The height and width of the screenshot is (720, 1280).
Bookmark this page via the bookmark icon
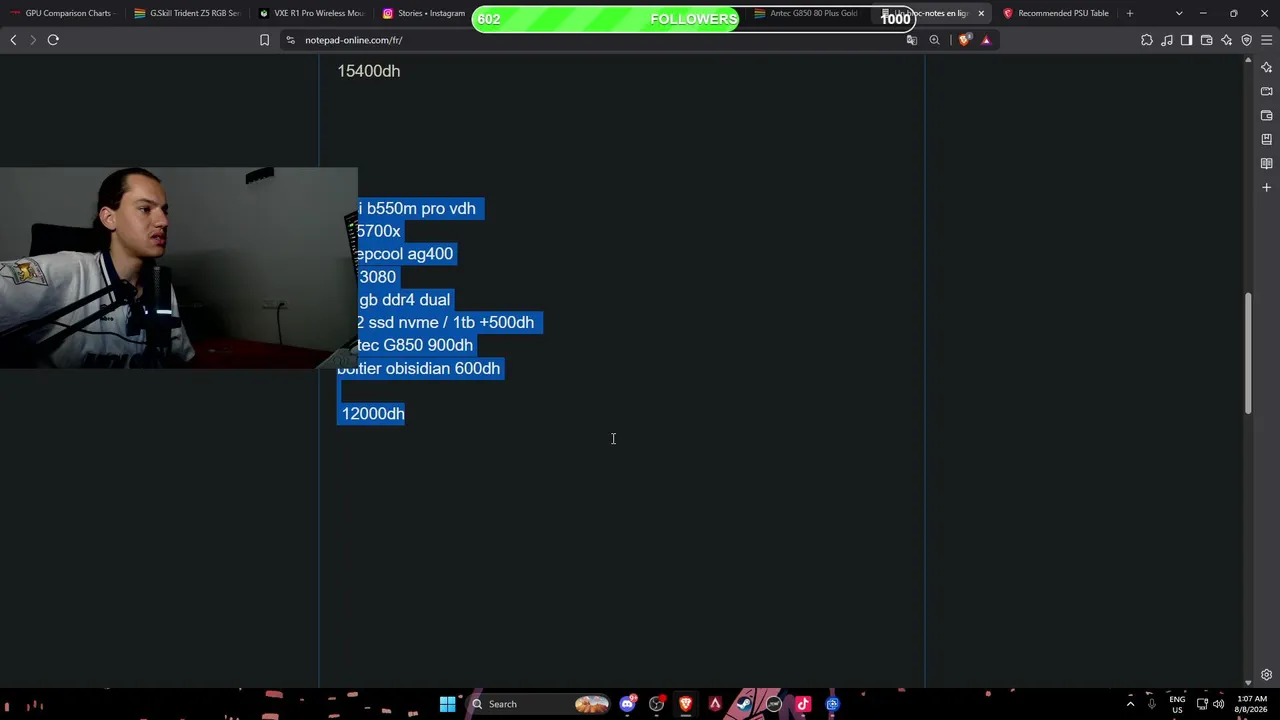pyautogui.click(x=264, y=40)
